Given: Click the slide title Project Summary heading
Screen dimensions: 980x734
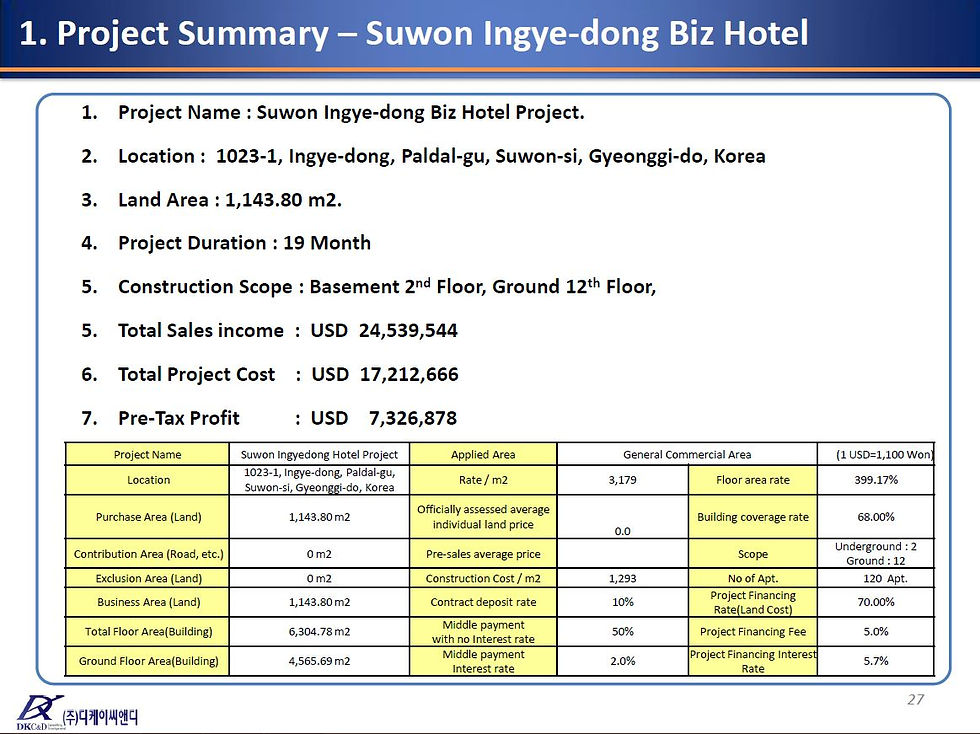Looking at the screenshot, I should pos(414,33).
